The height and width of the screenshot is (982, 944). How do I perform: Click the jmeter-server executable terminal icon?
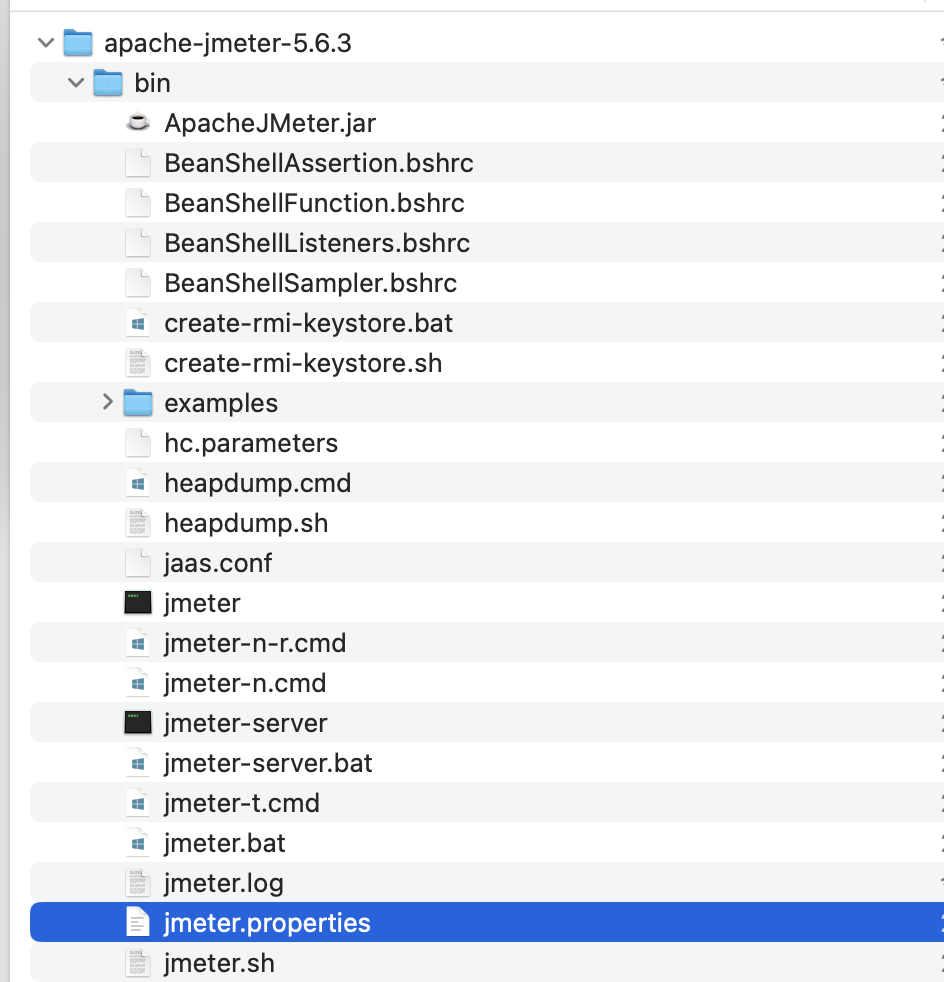138,723
